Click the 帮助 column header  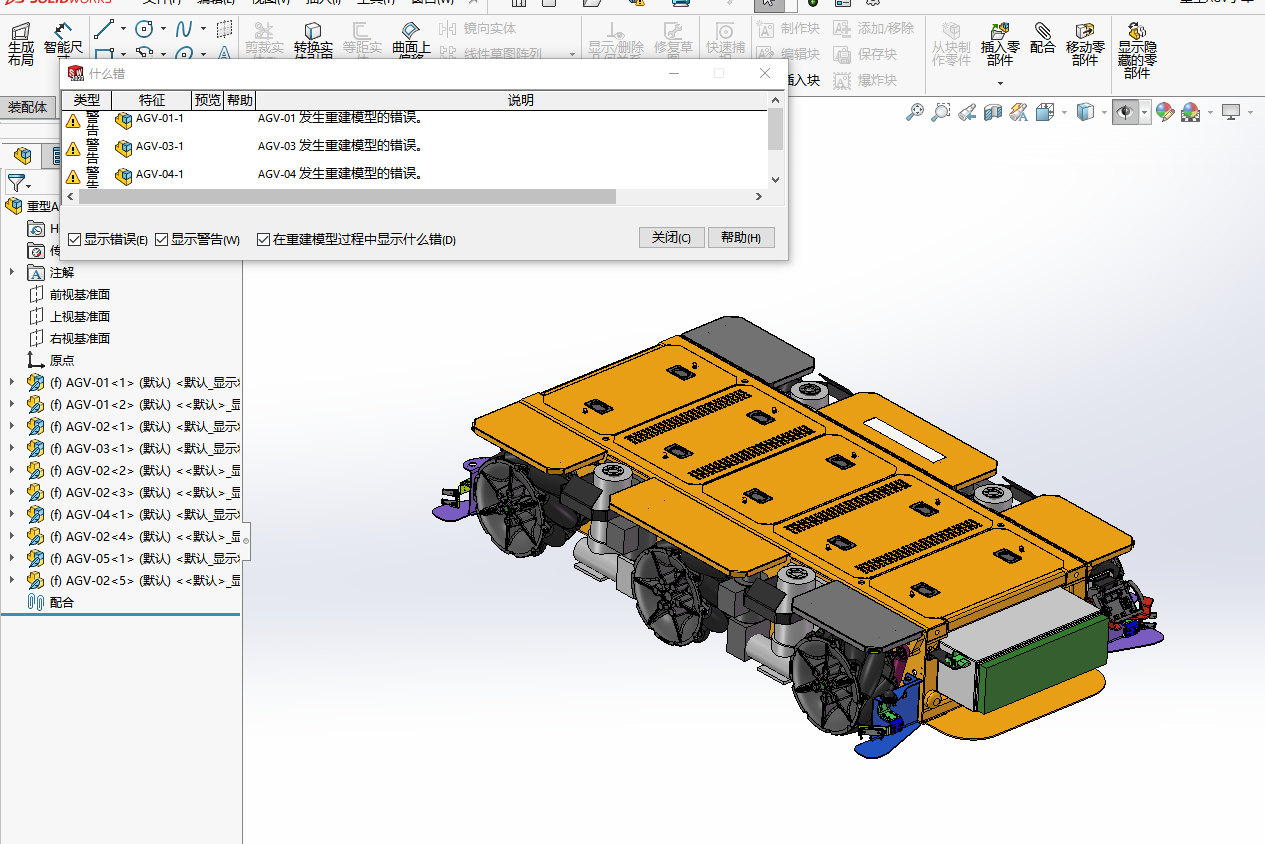239,100
